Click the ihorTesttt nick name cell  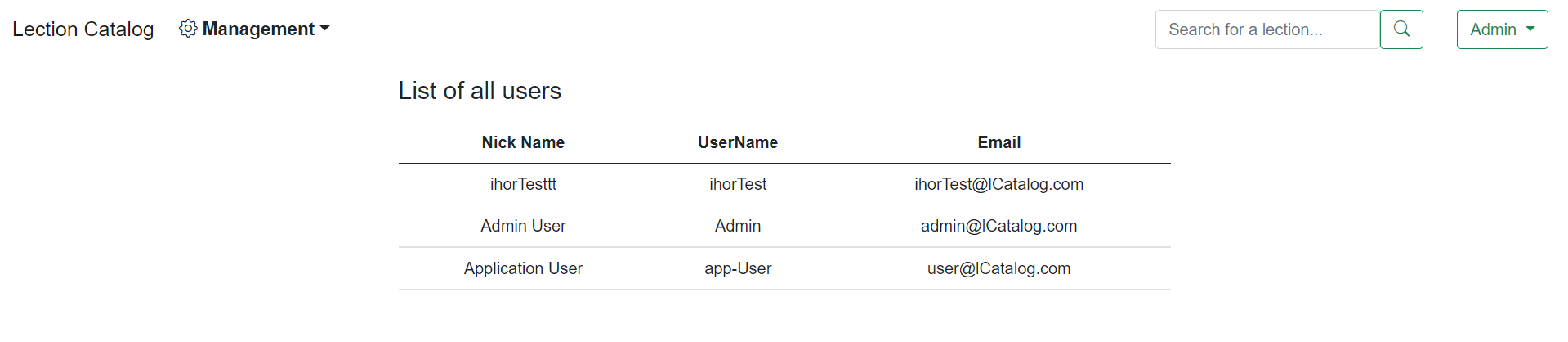pos(523,184)
